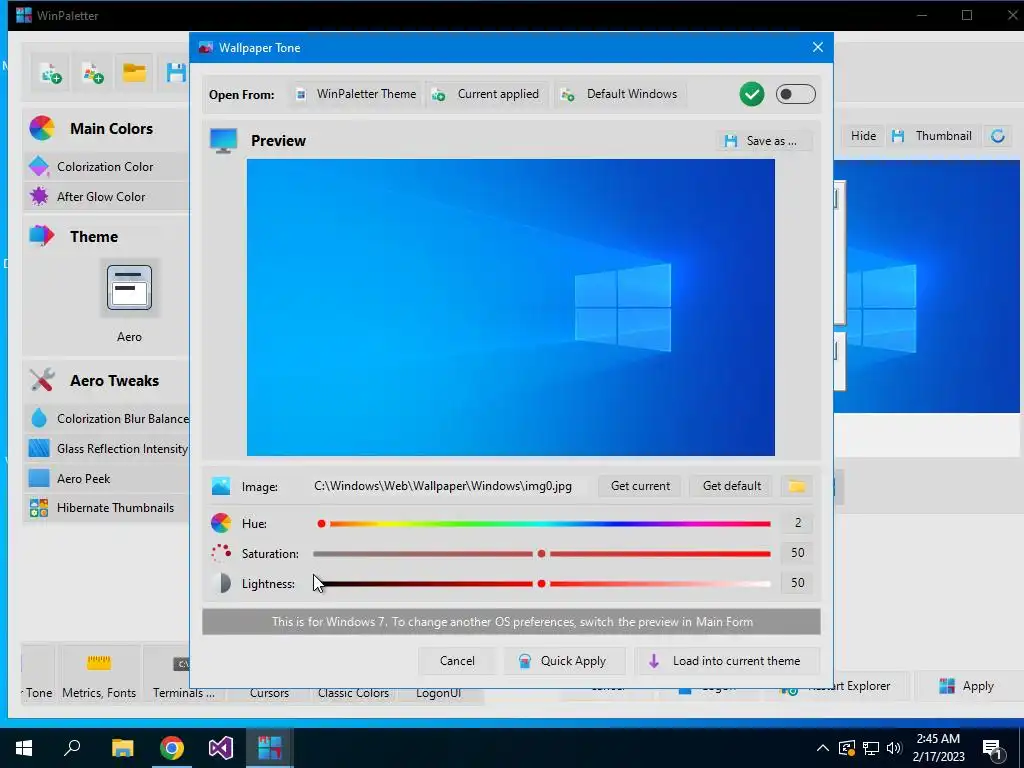The image size is (1024, 768).
Task: Select Aero Peek option
Action: click(107, 478)
